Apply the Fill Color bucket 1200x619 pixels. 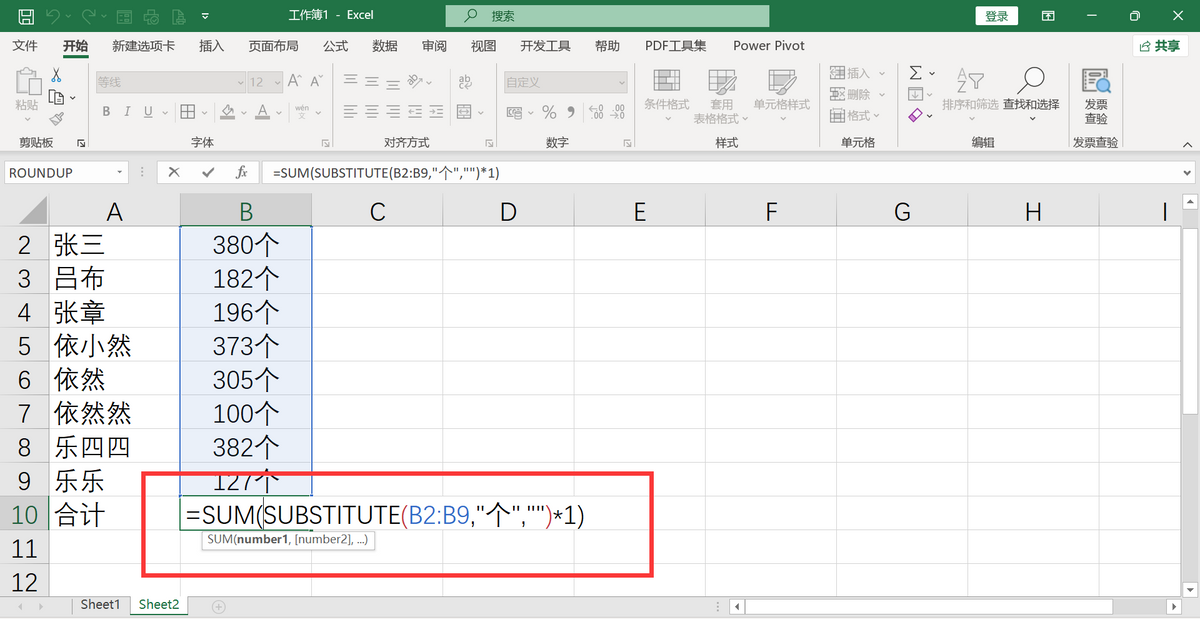pyautogui.click(x=227, y=111)
